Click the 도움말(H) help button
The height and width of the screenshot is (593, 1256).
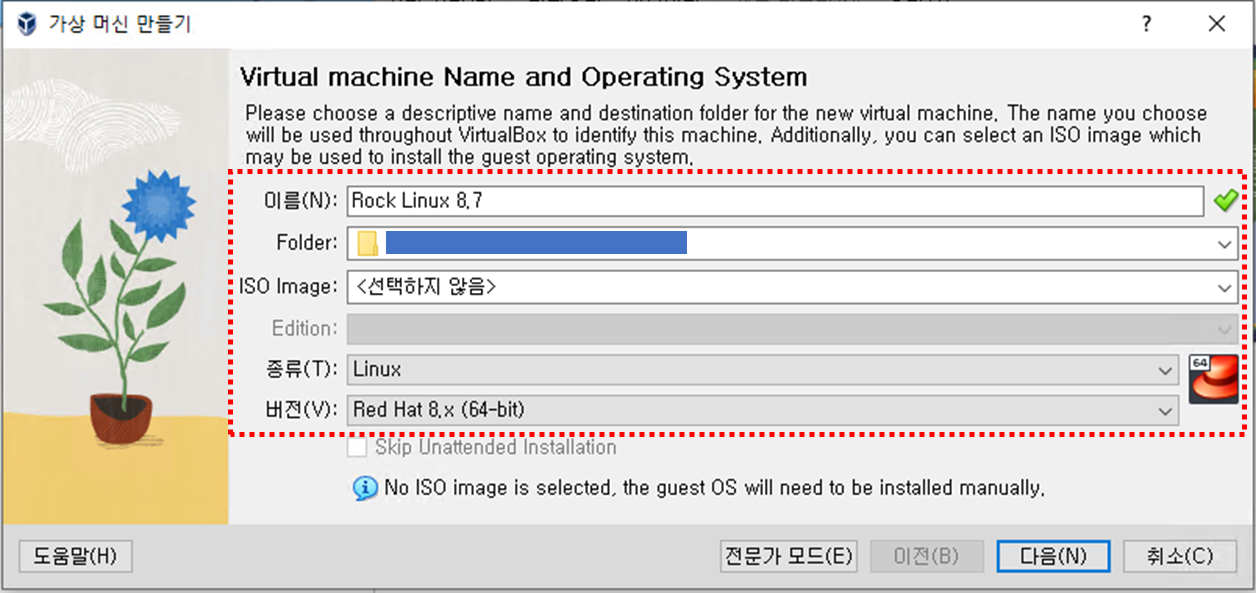tap(76, 556)
